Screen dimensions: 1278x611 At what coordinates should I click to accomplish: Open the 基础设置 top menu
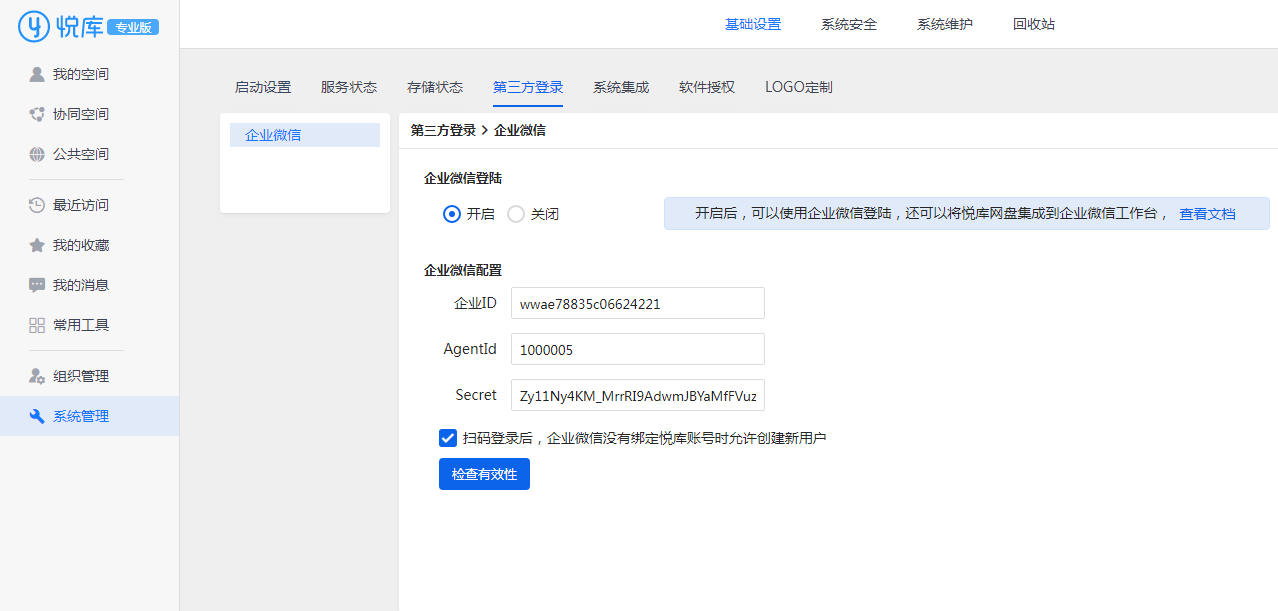tap(753, 24)
